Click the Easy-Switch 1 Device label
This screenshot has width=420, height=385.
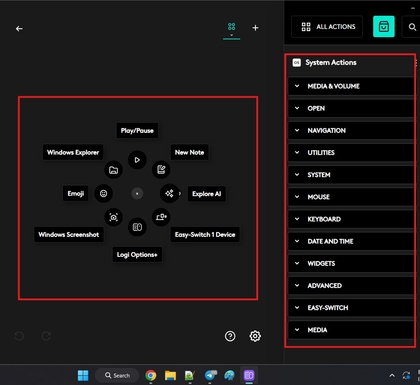205,235
